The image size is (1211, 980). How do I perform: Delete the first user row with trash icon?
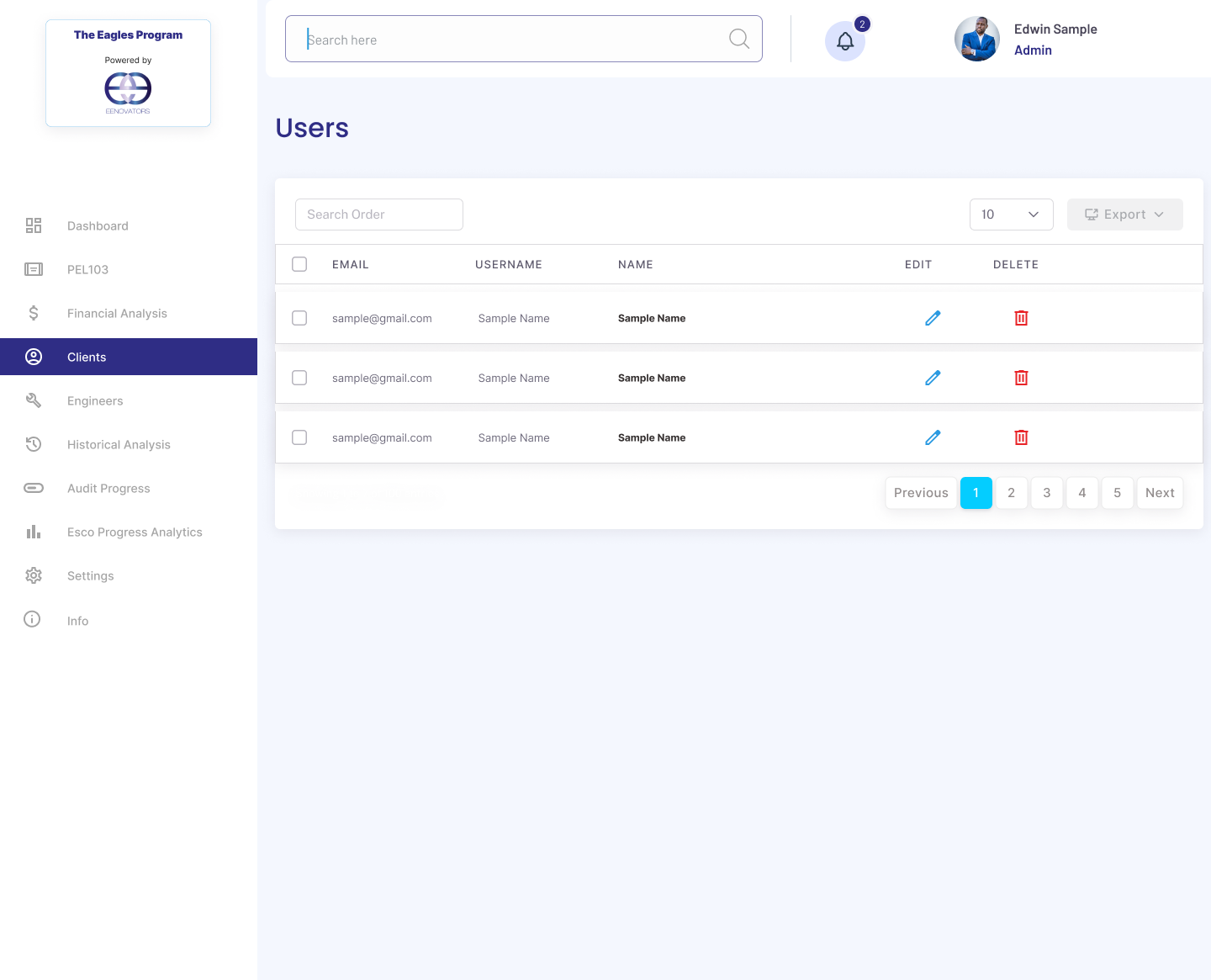coord(1021,318)
